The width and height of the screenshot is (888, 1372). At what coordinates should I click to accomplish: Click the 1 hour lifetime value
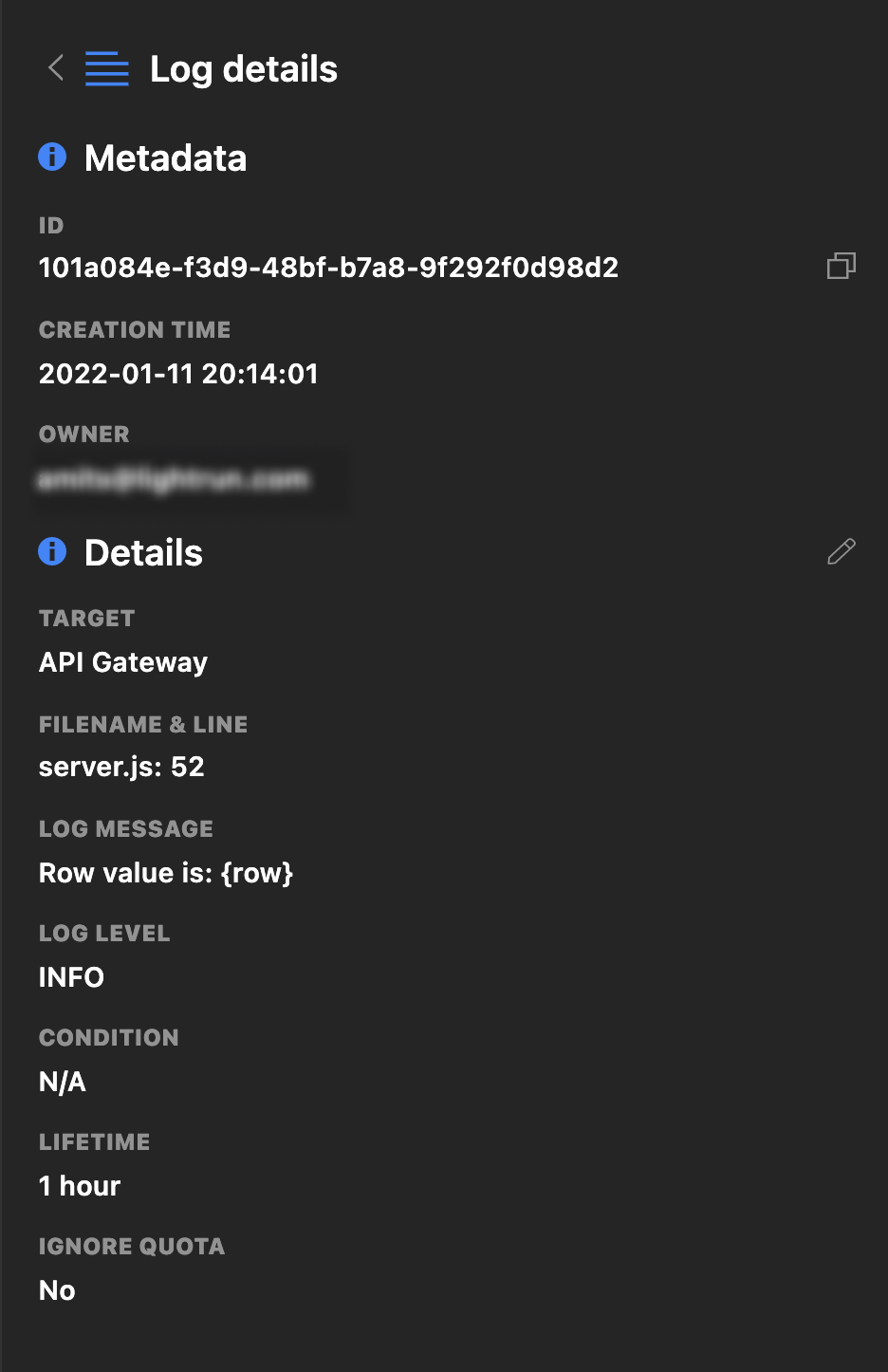point(80,1186)
